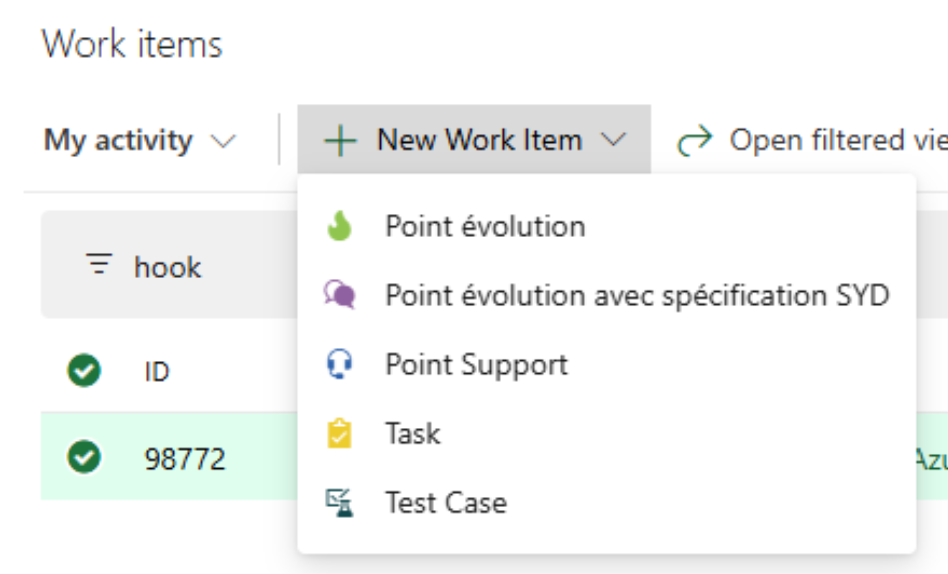The width and height of the screenshot is (948, 574).
Task: Click the green flame Point évolution icon
Action: pos(340,227)
